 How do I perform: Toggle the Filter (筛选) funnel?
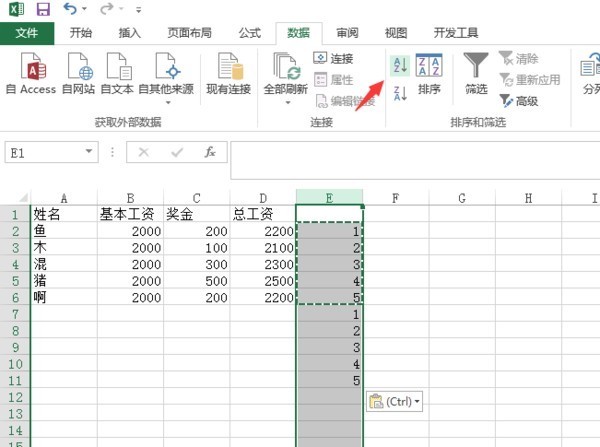pyautogui.click(x=476, y=74)
